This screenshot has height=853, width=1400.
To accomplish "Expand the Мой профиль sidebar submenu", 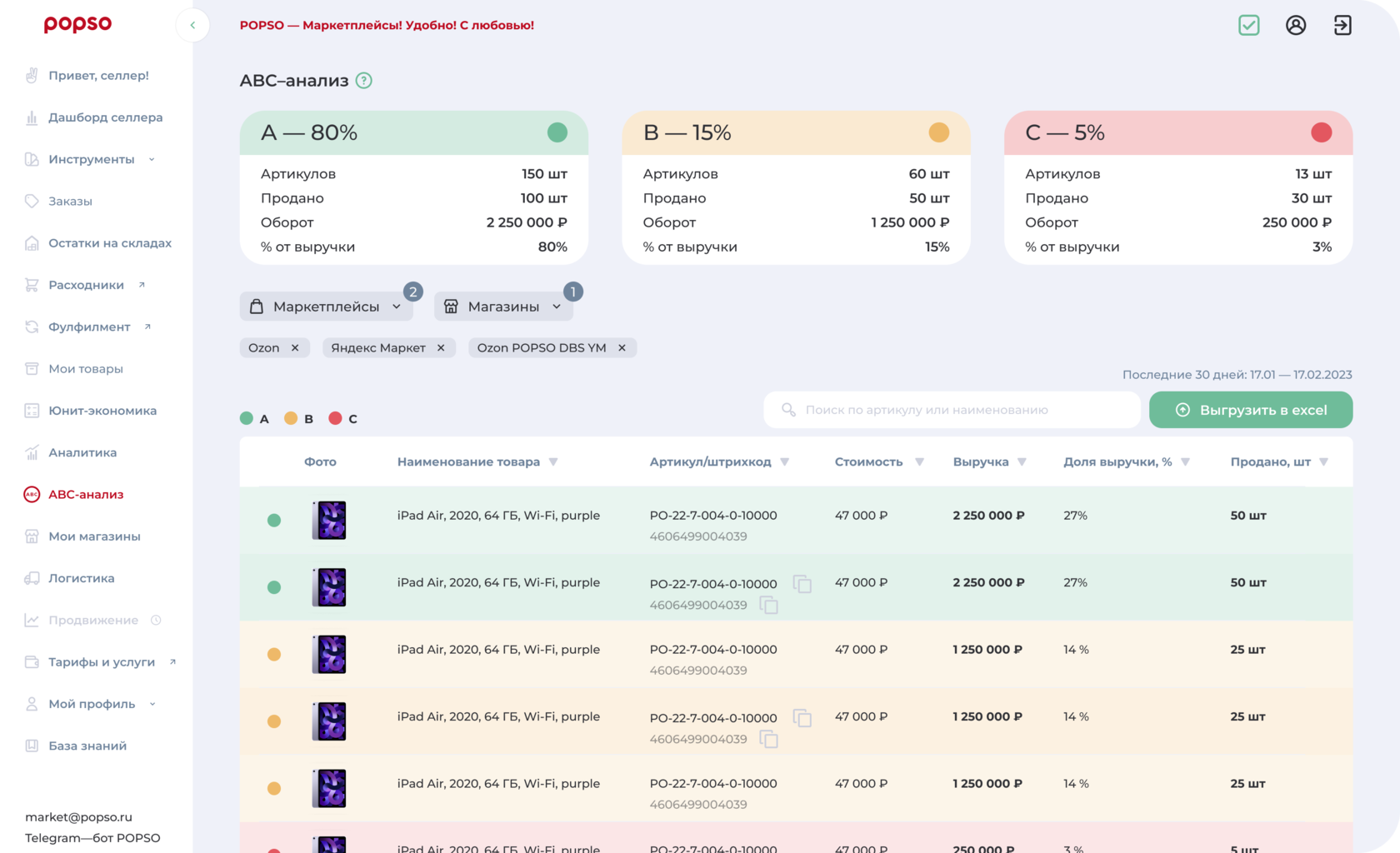I will pyautogui.click(x=152, y=704).
